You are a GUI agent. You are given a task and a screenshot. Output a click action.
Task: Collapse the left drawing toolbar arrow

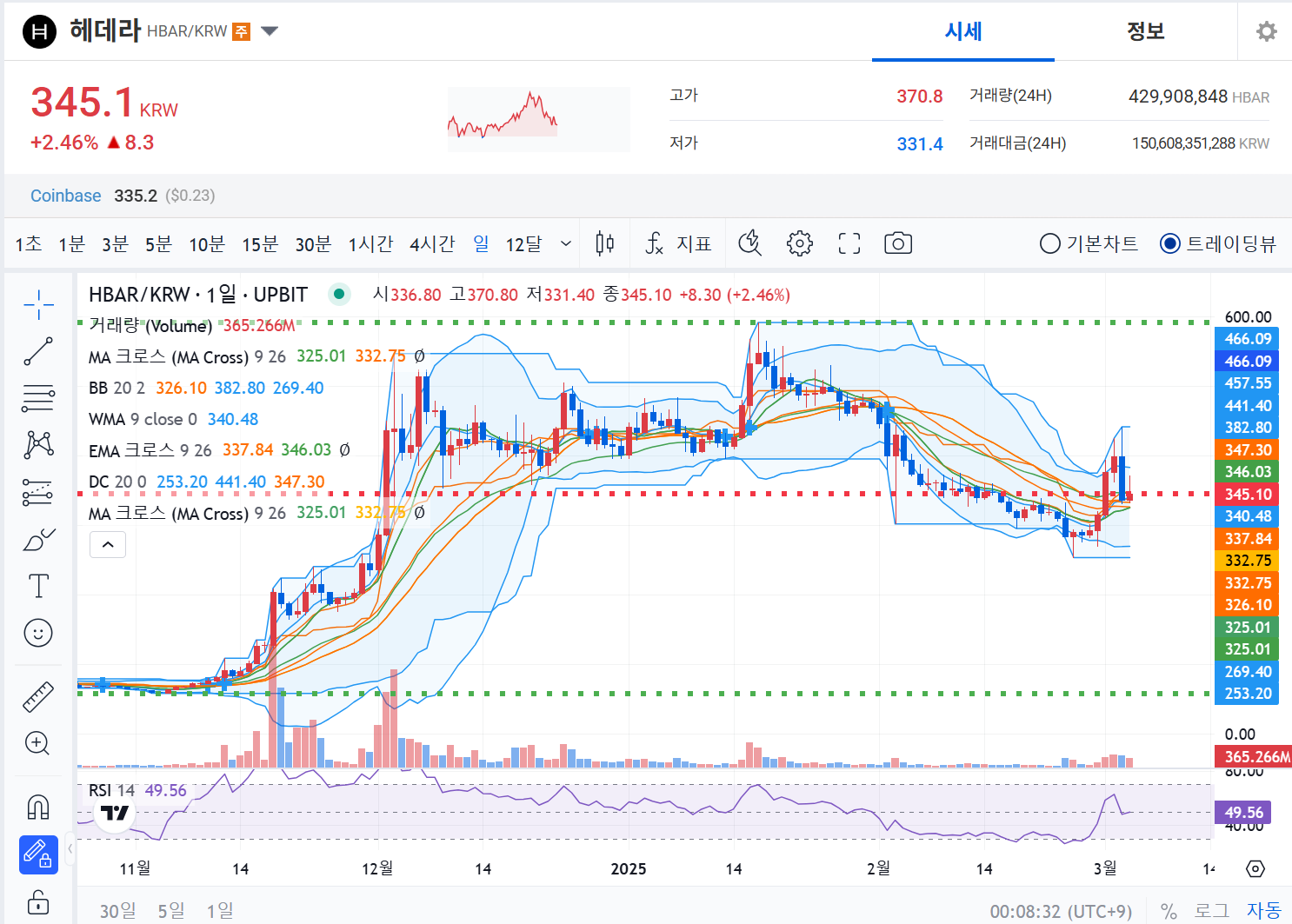tap(70, 848)
